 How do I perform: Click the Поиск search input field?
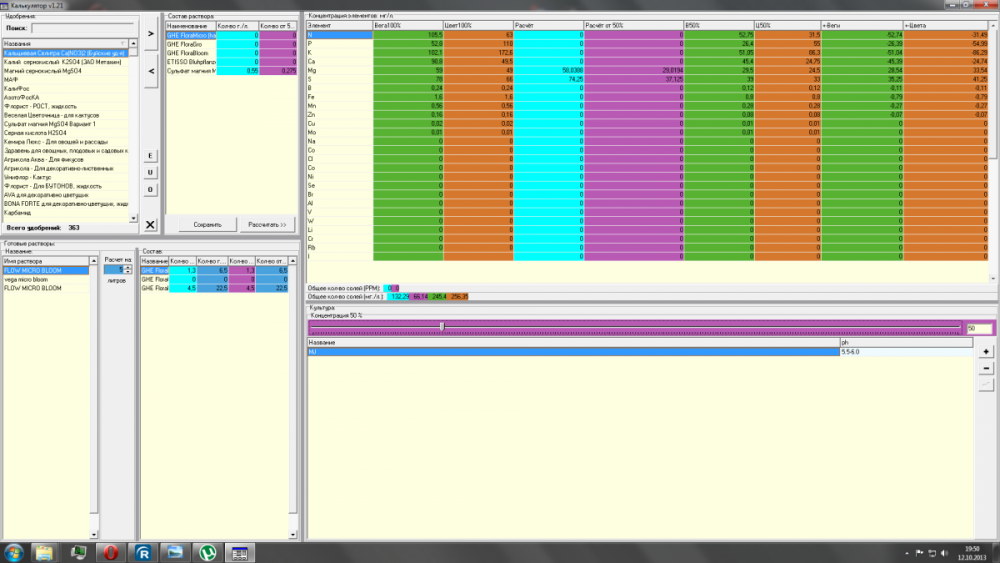[84, 28]
